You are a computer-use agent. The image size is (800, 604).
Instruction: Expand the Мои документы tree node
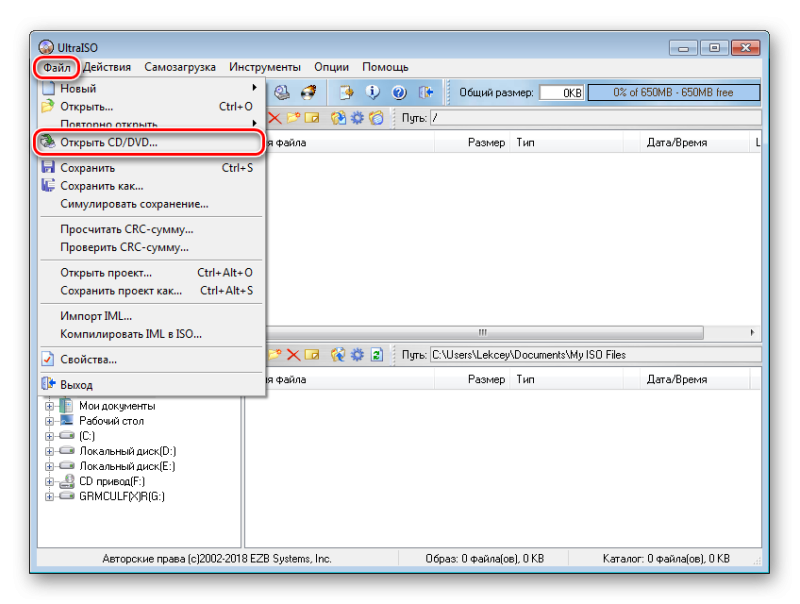point(49,407)
